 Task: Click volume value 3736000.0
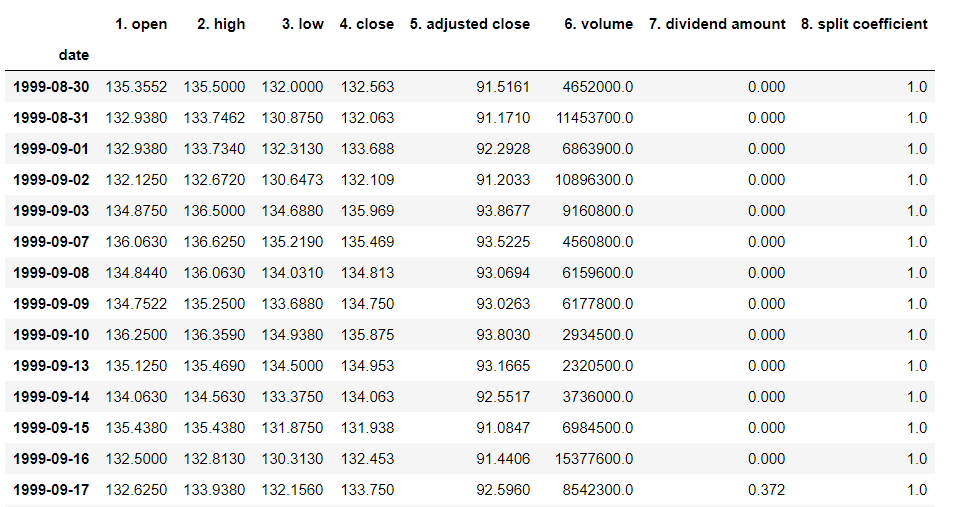point(598,397)
